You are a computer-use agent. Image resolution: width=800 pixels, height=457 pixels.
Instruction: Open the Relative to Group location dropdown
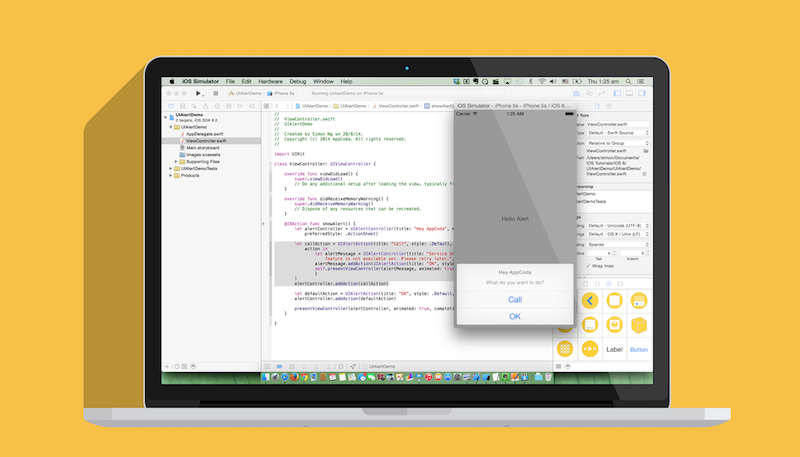tap(618, 143)
